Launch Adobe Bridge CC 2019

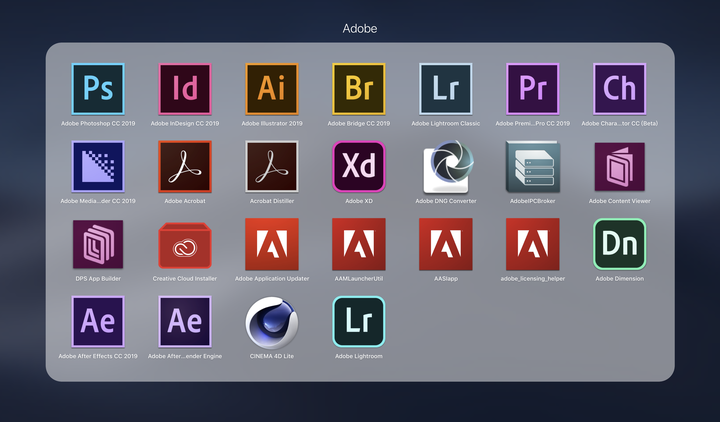point(359,89)
